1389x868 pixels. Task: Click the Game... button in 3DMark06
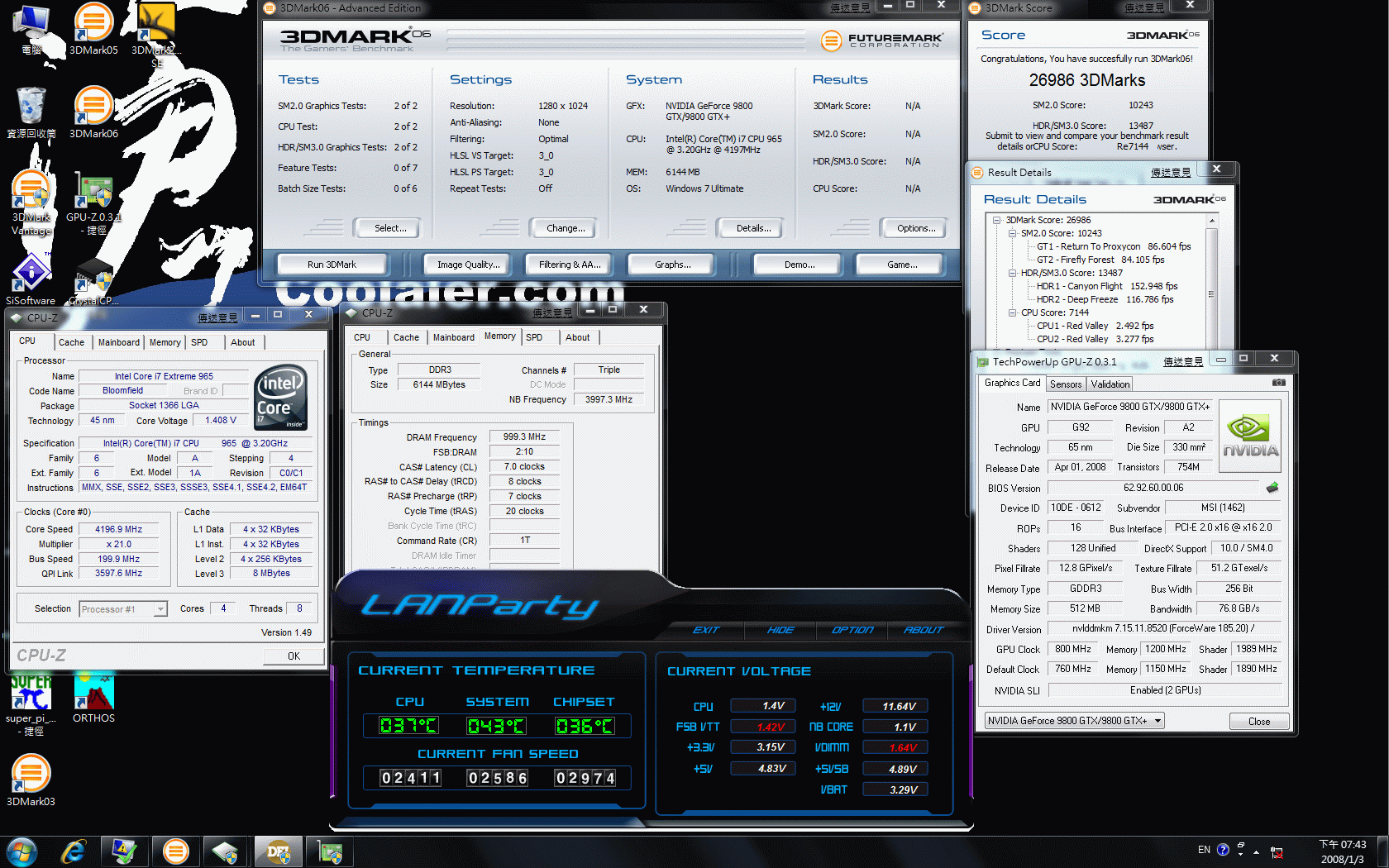click(x=902, y=265)
